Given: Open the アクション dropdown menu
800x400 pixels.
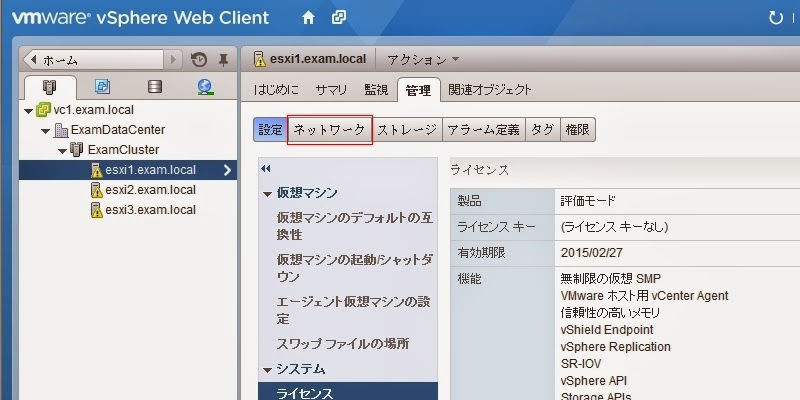Looking at the screenshot, I should coord(423,60).
